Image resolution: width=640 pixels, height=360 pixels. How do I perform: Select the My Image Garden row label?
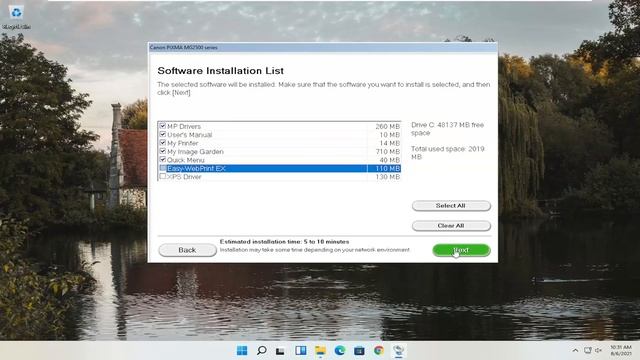tap(195, 151)
